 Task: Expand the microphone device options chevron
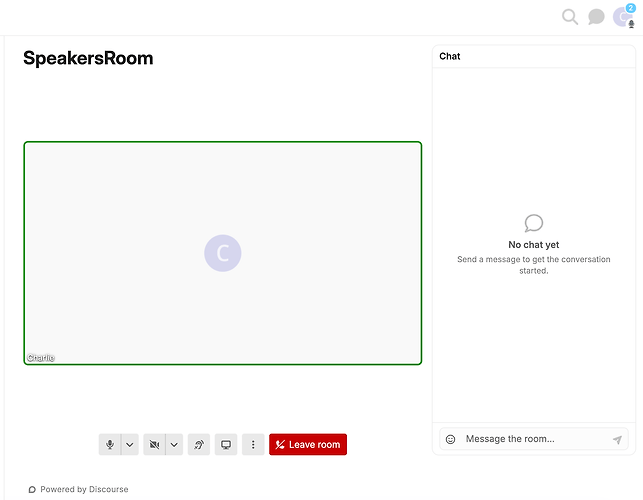[x=130, y=444]
